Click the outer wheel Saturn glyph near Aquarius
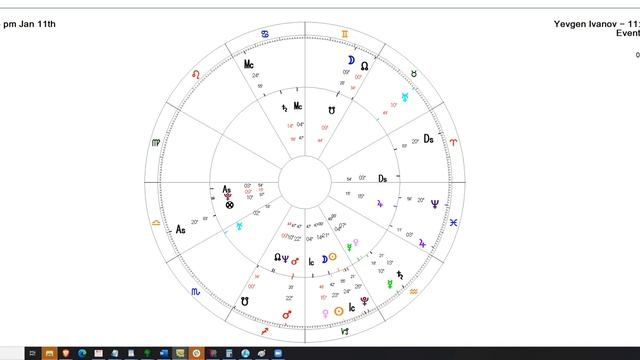Viewport: 640px width, 360px height. [400, 275]
